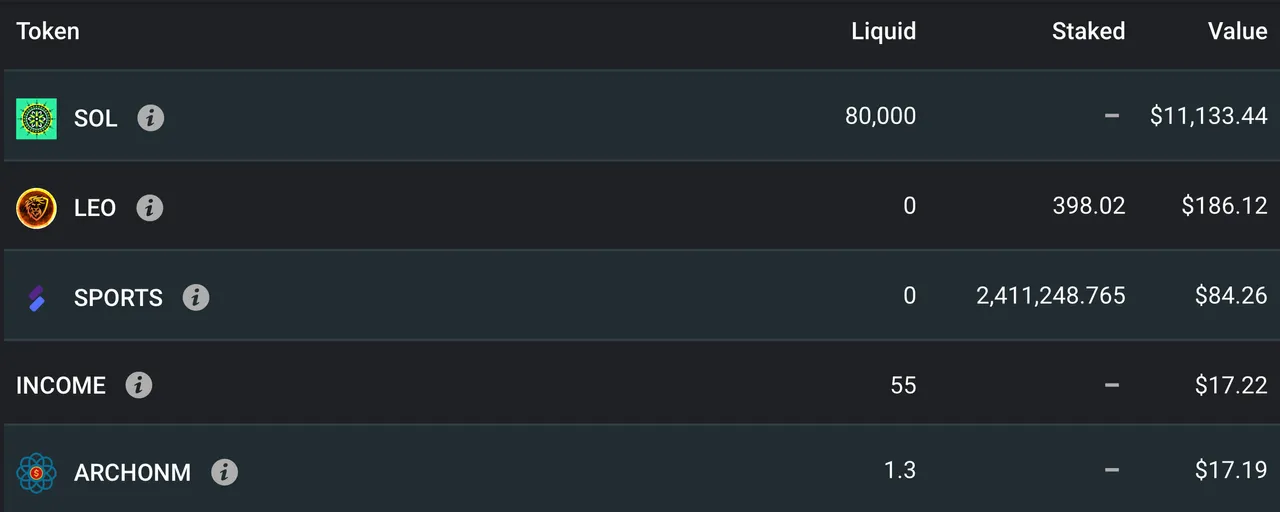
Task: Open info icon beside SPORTS
Action: pyautogui.click(x=196, y=297)
